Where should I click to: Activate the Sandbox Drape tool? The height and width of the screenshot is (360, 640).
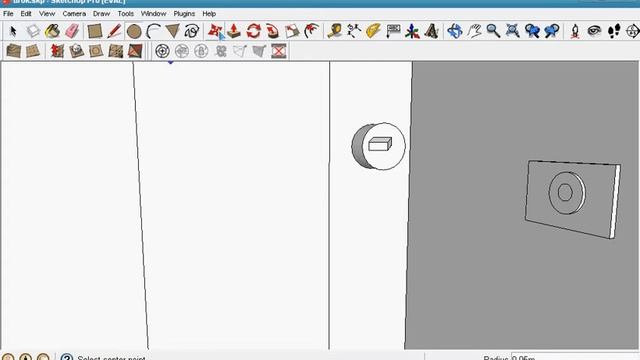click(x=96, y=51)
